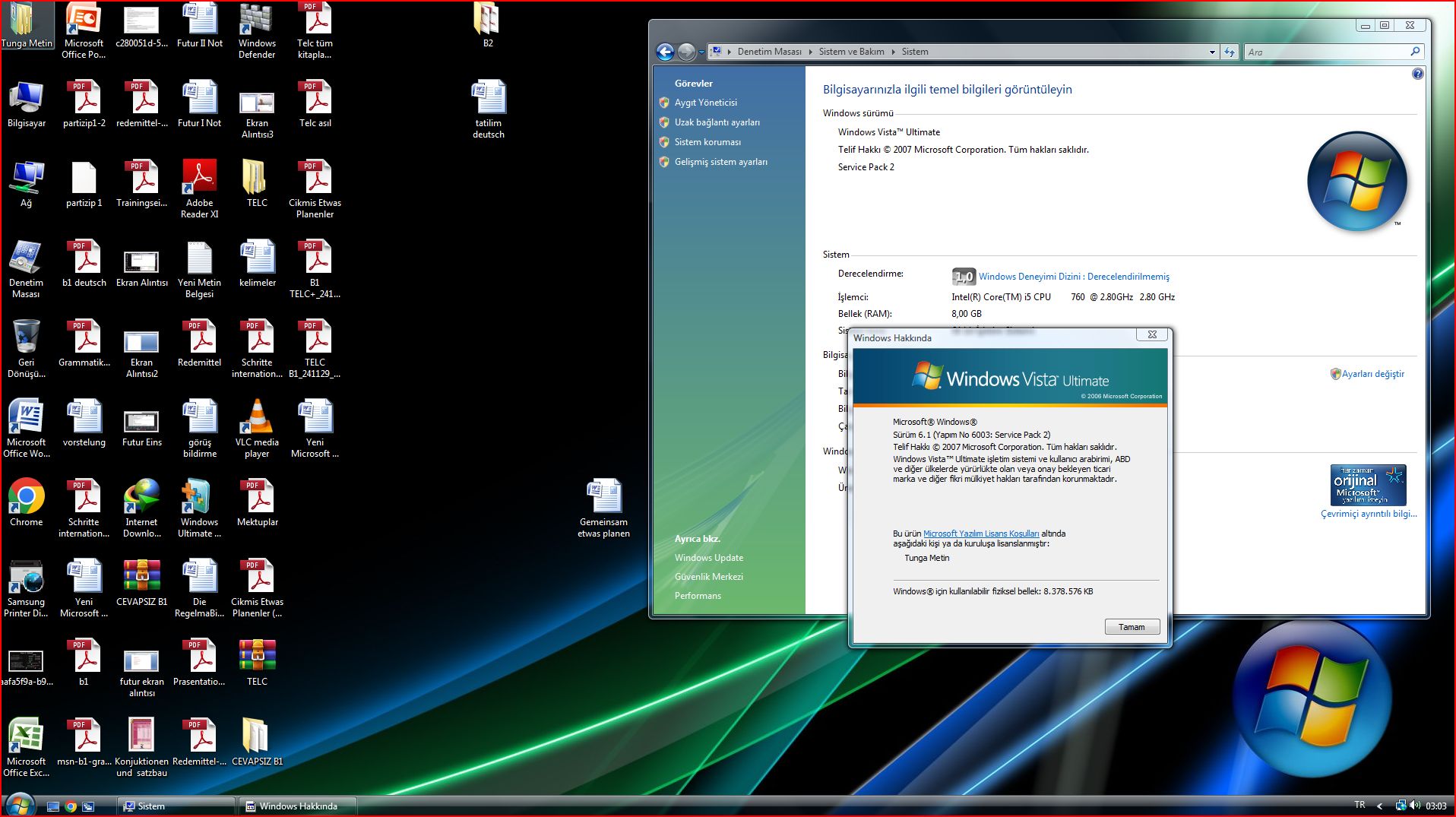This screenshot has width=1456, height=817.
Task: Open the Geri Dönüşüm recycle bin
Action: (x=27, y=349)
